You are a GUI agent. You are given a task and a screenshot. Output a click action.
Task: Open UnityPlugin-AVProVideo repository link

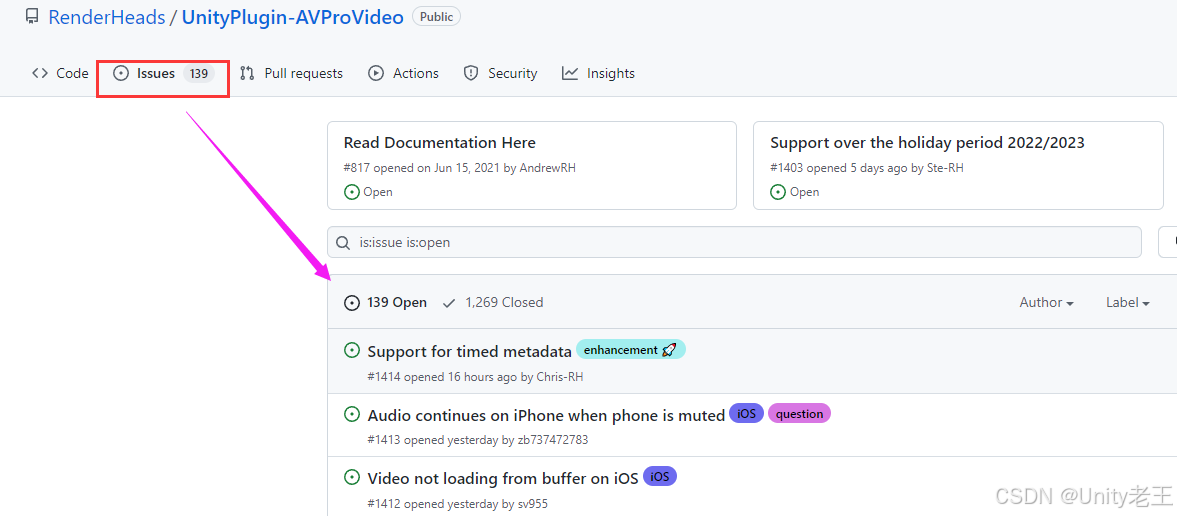[293, 17]
